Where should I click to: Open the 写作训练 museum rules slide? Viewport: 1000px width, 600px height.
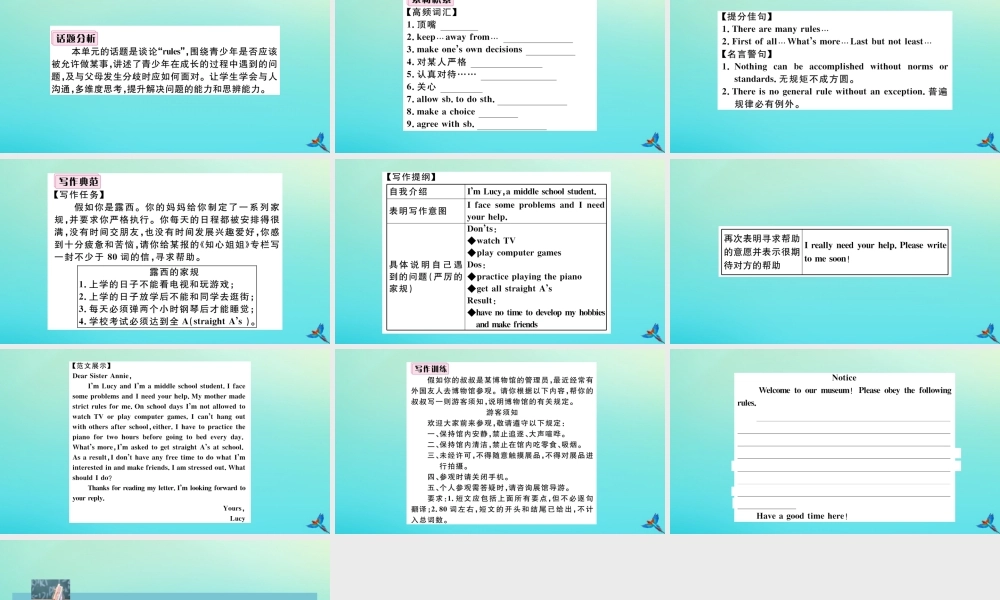click(501, 441)
